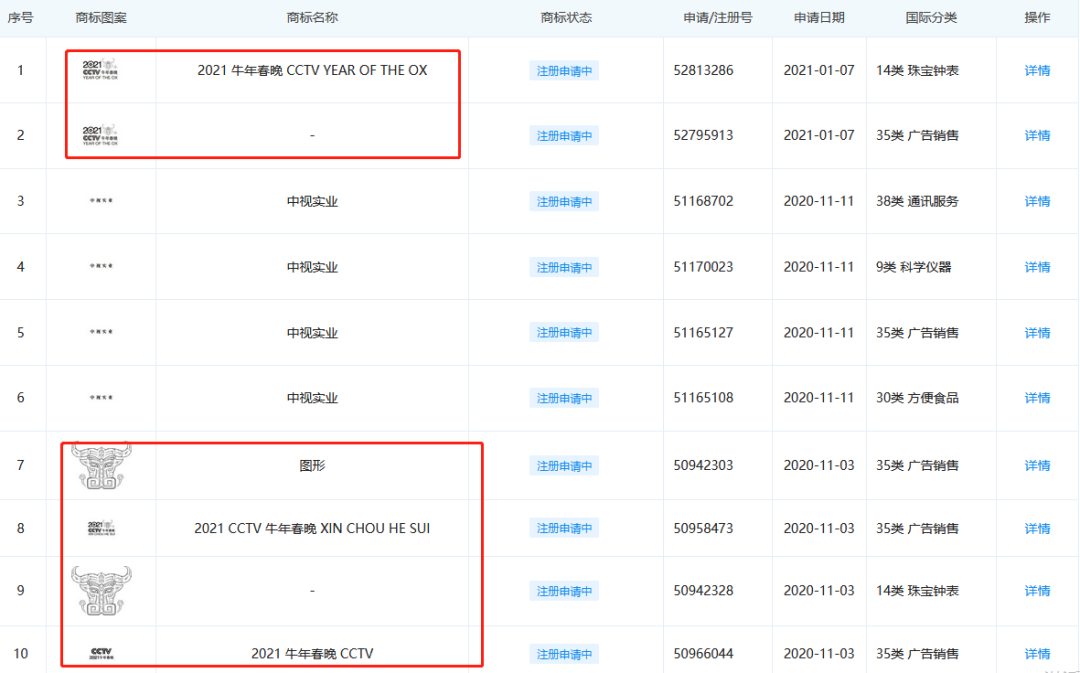This screenshot has width=1080, height=673.
Task: Click the 序号 column header
Action: tap(21, 18)
